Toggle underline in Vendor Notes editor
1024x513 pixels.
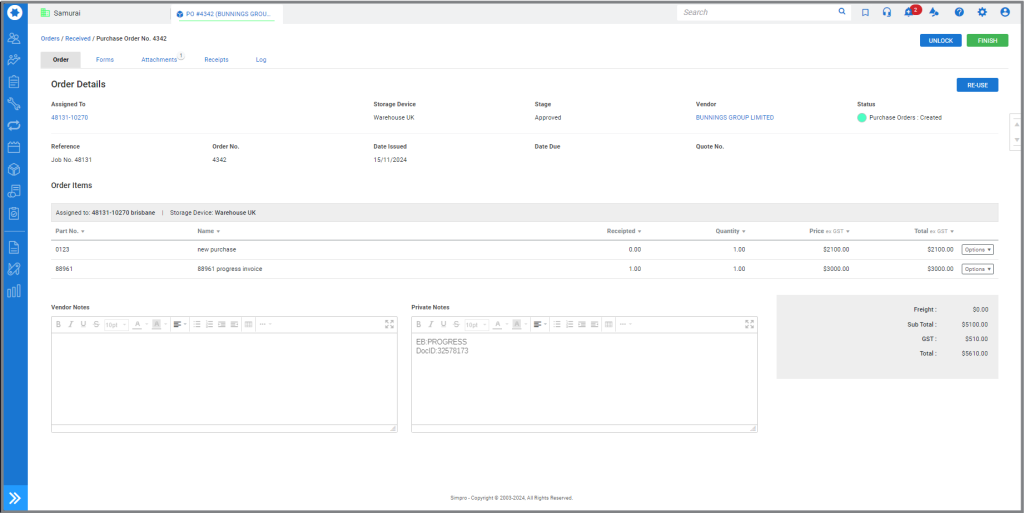coord(84,324)
